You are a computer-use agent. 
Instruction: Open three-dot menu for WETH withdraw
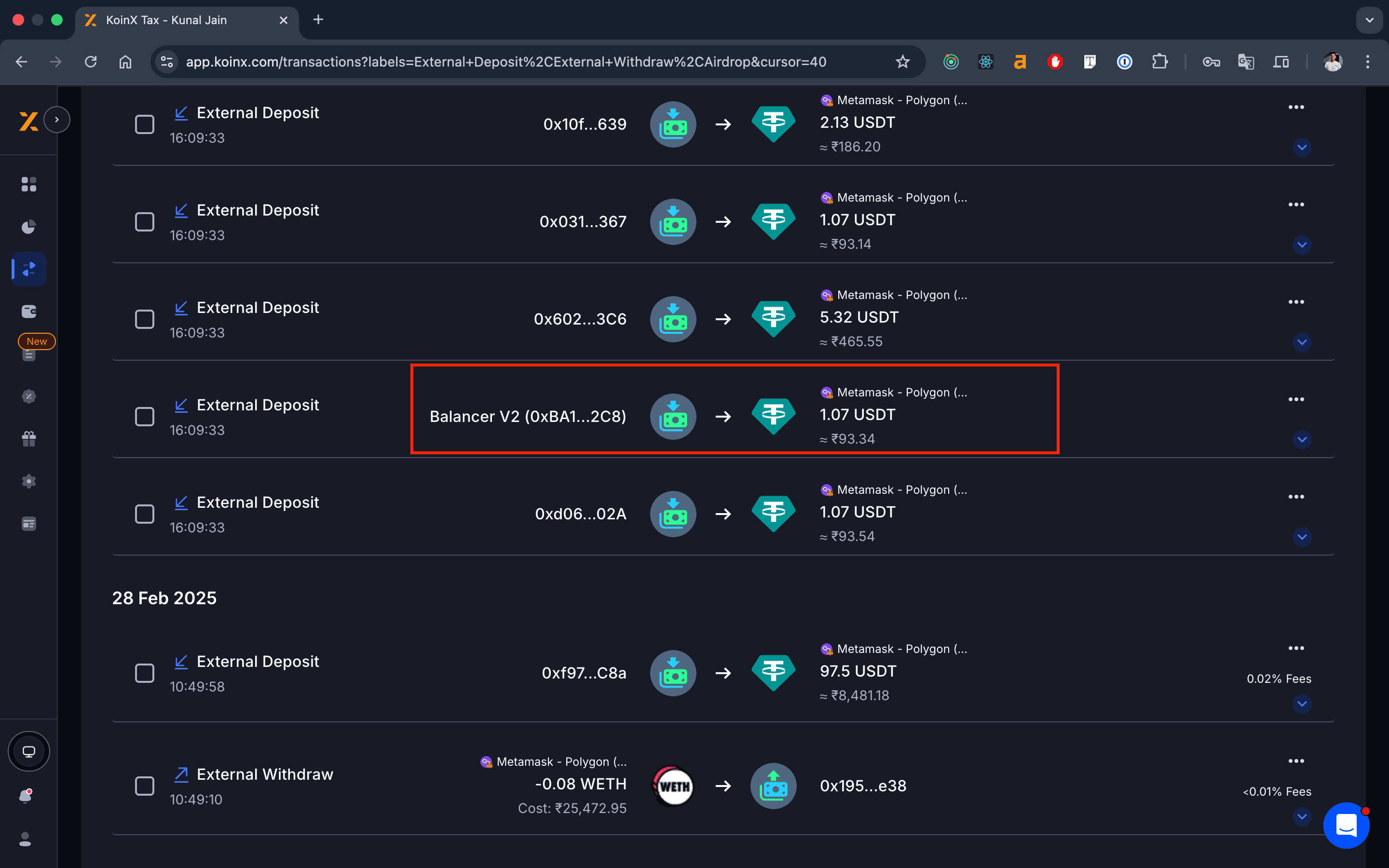pos(1296,761)
